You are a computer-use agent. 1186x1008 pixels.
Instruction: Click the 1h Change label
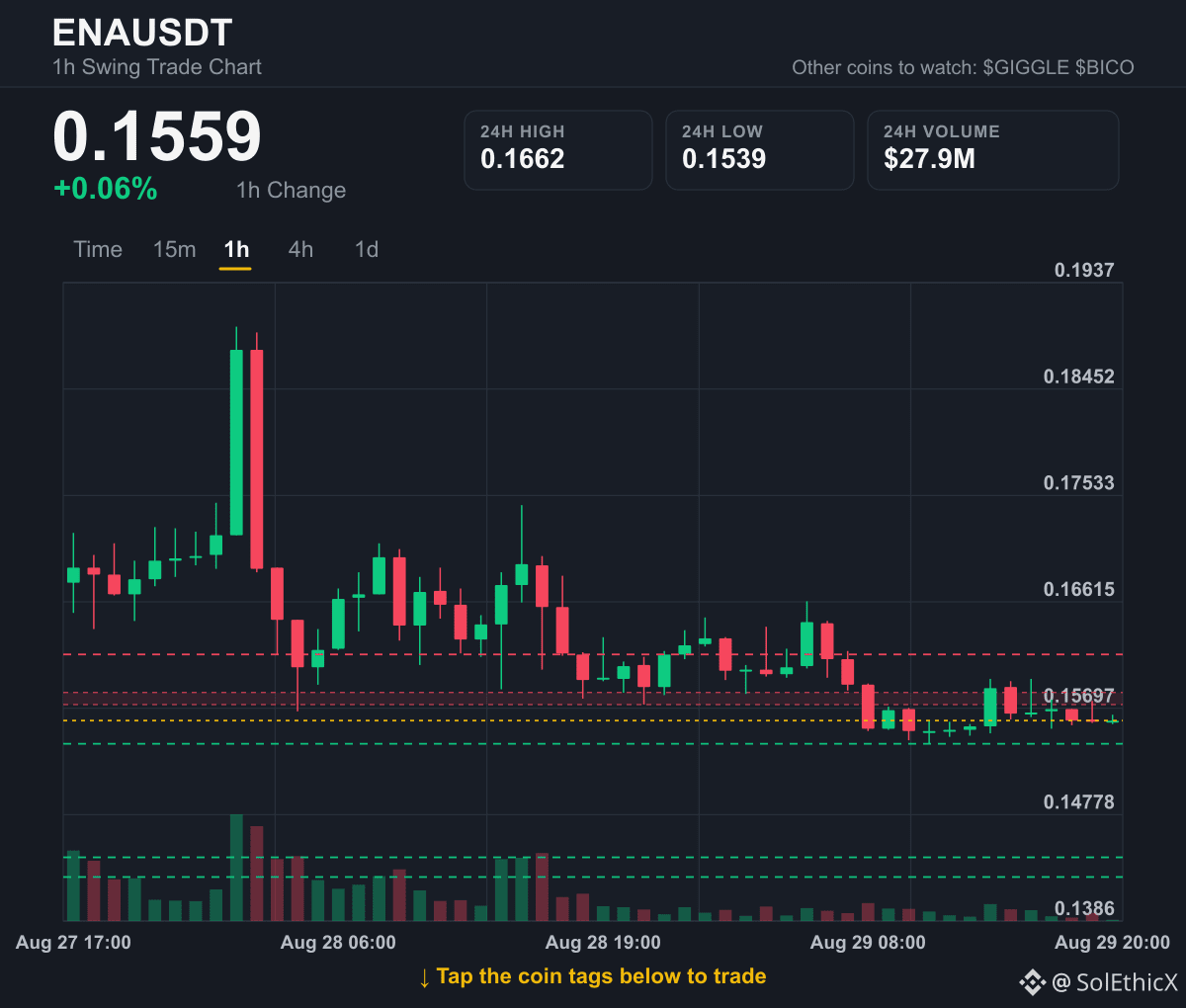[x=291, y=190]
